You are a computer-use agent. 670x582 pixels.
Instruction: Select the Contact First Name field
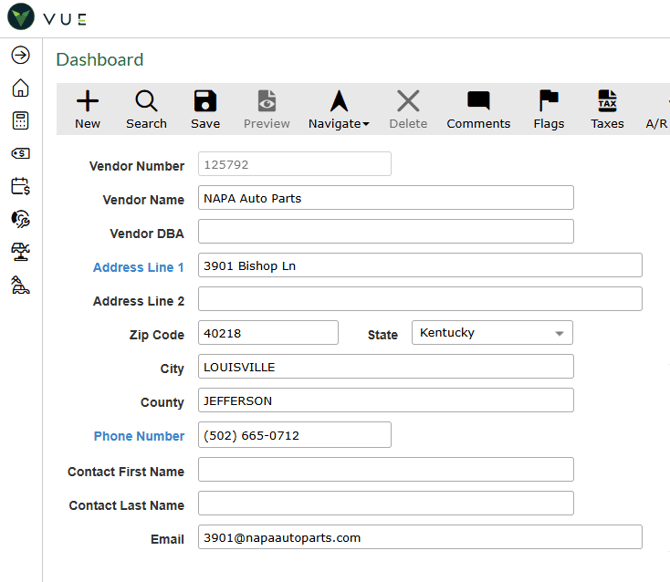[x=385, y=470]
